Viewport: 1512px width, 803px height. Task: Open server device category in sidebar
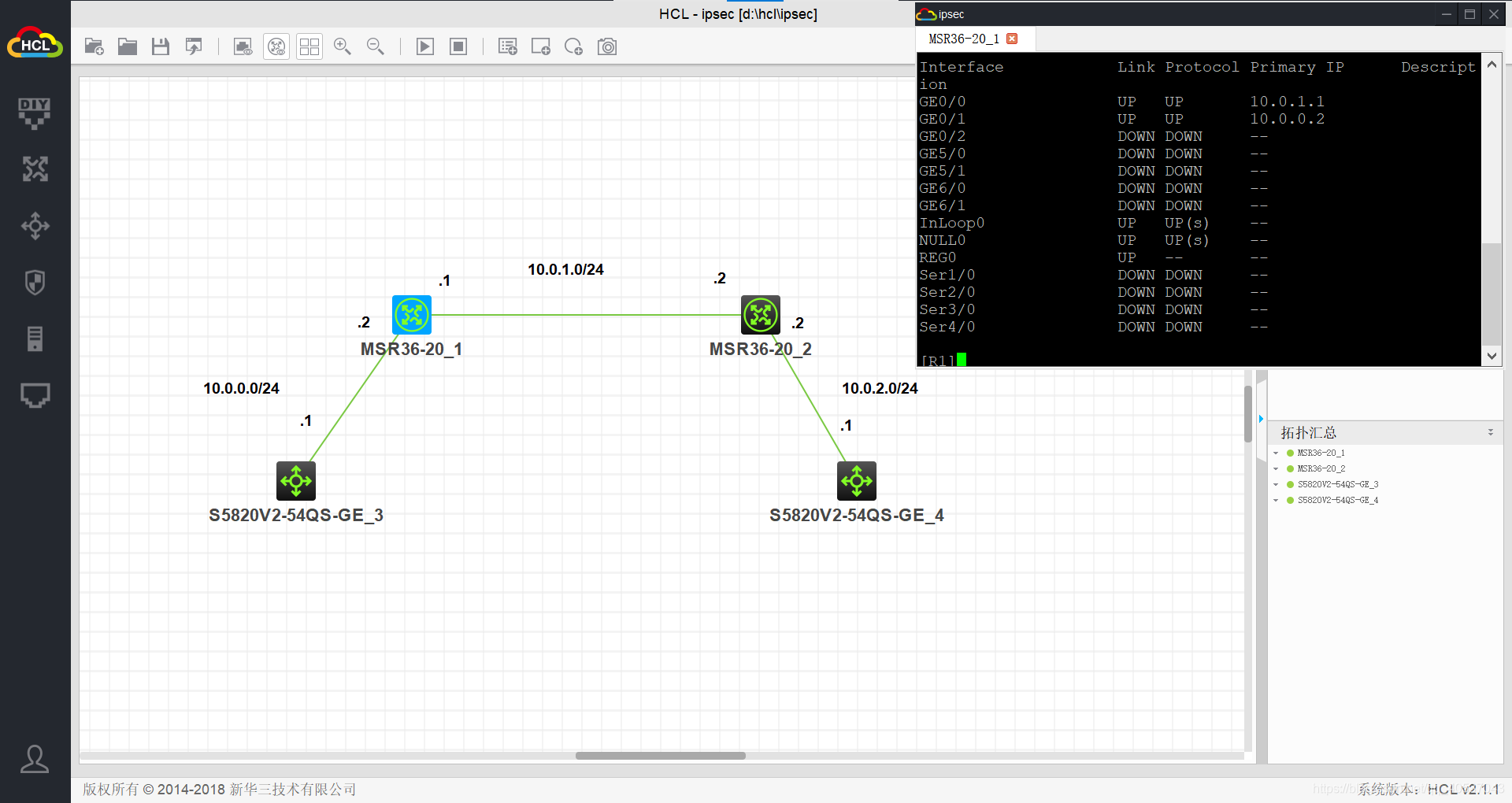[35, 339]
